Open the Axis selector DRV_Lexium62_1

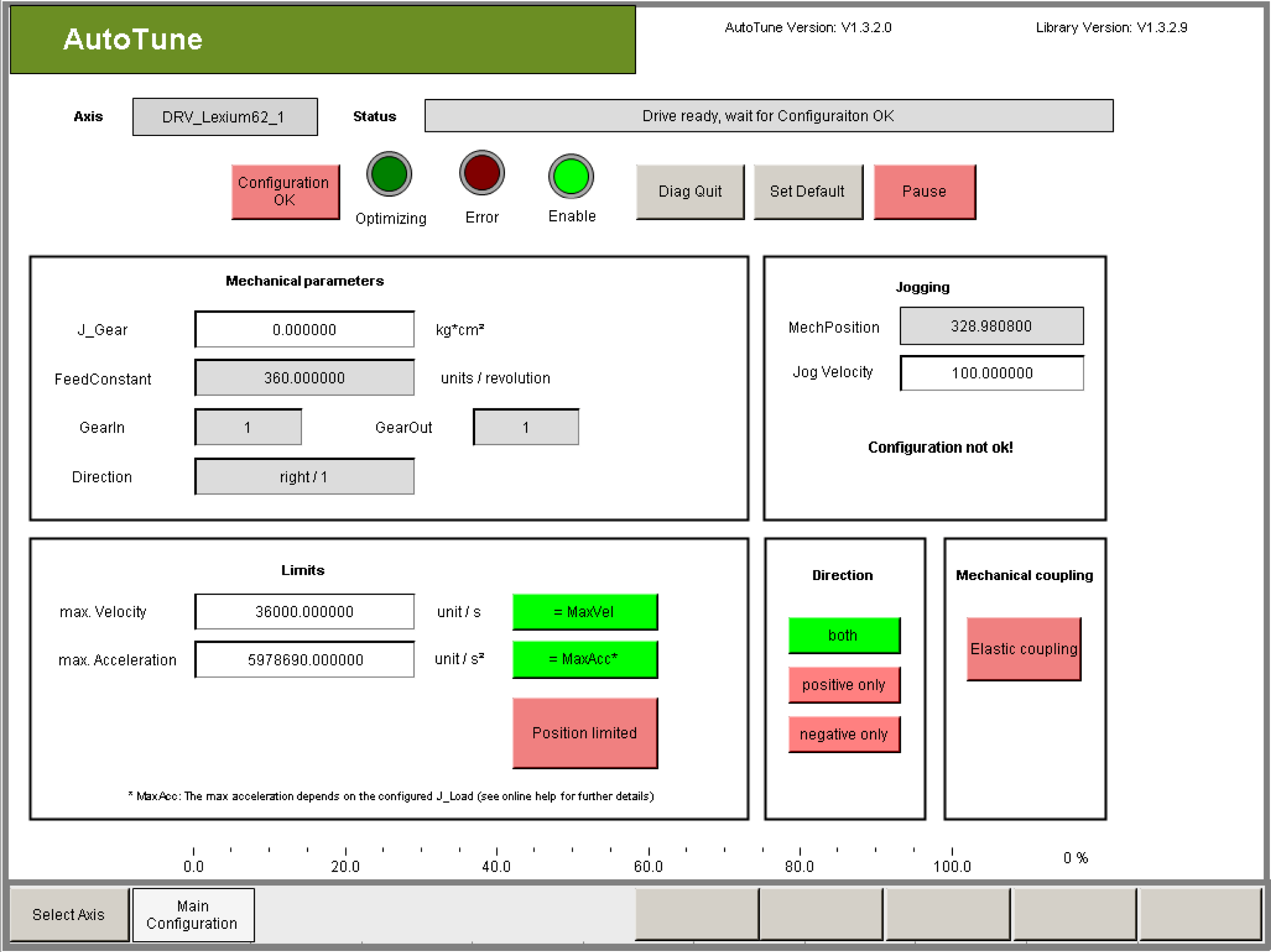pos(225,117)
